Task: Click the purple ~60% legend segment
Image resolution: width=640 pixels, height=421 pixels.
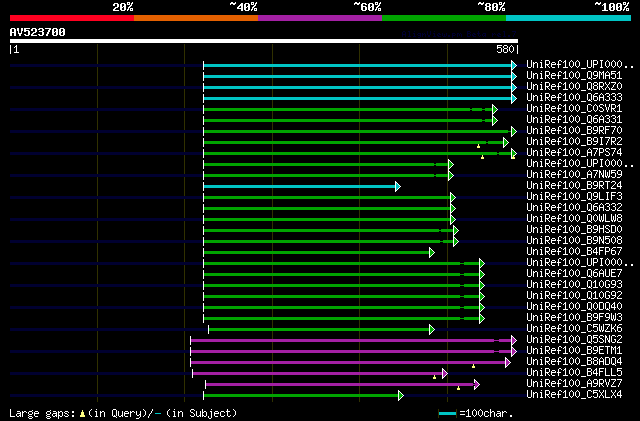Action: pyautogui.click(x=320, y=18)
